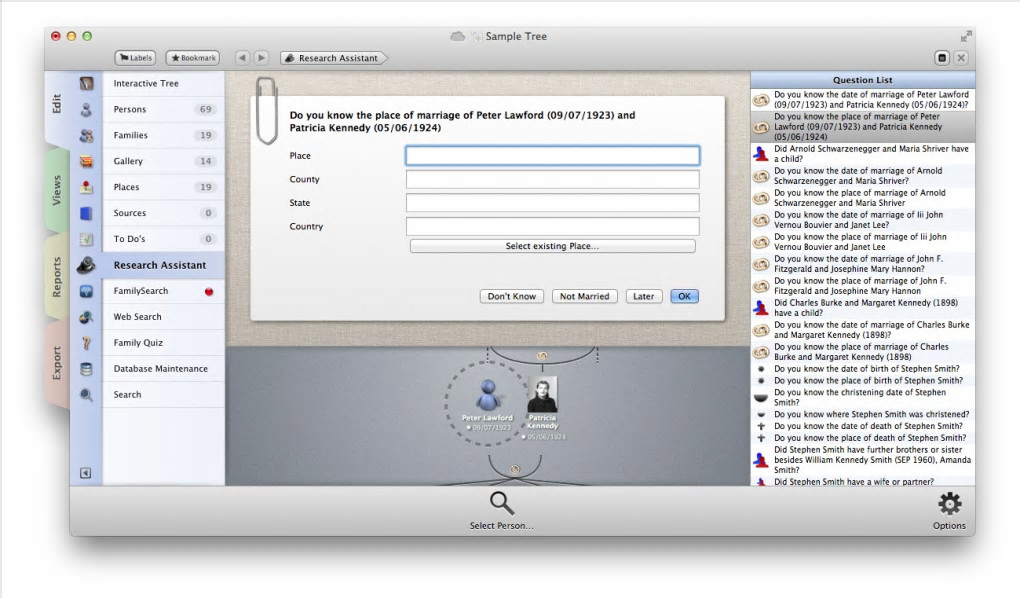1020x598 pixels.
Task: Select Patricia Kennedy photo in tree
Action: [x=542, y=394]
